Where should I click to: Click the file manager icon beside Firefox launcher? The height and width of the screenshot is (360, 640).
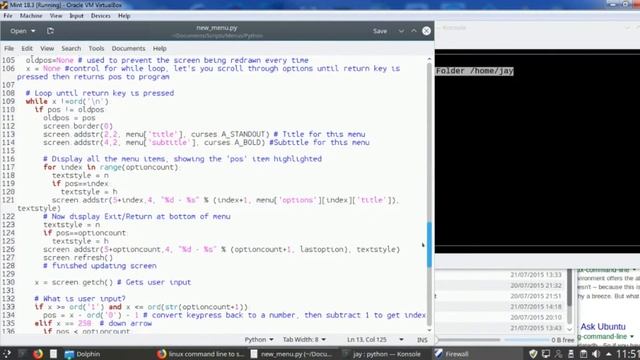click(x=53, y=354)
